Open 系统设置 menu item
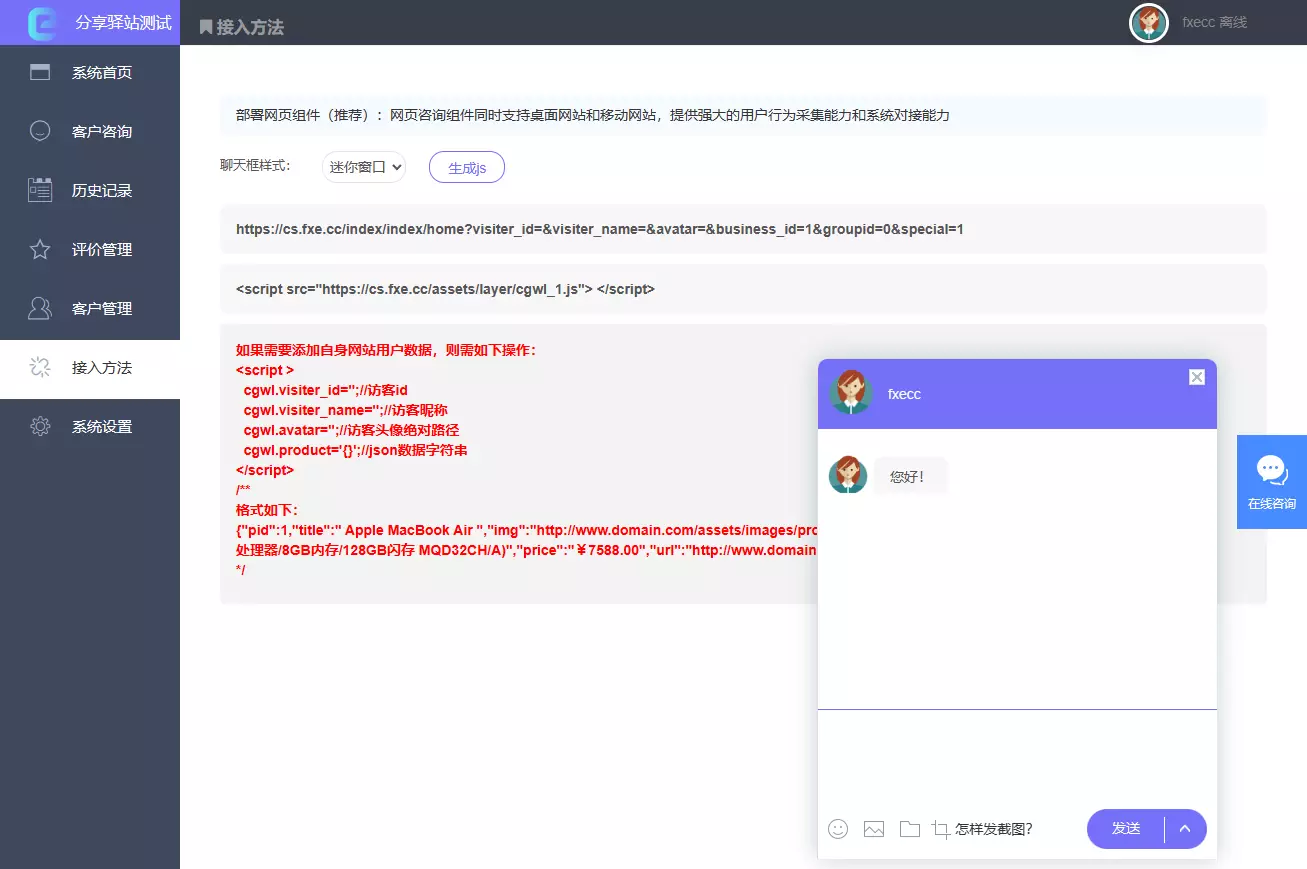The width and height of the screenshot is (1307, 869). (90, 426)
